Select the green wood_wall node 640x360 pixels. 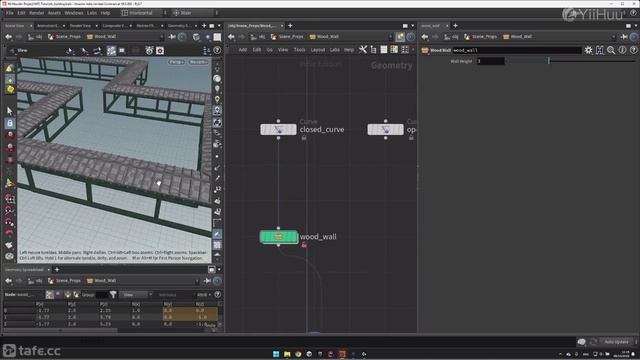coord(278,236)
